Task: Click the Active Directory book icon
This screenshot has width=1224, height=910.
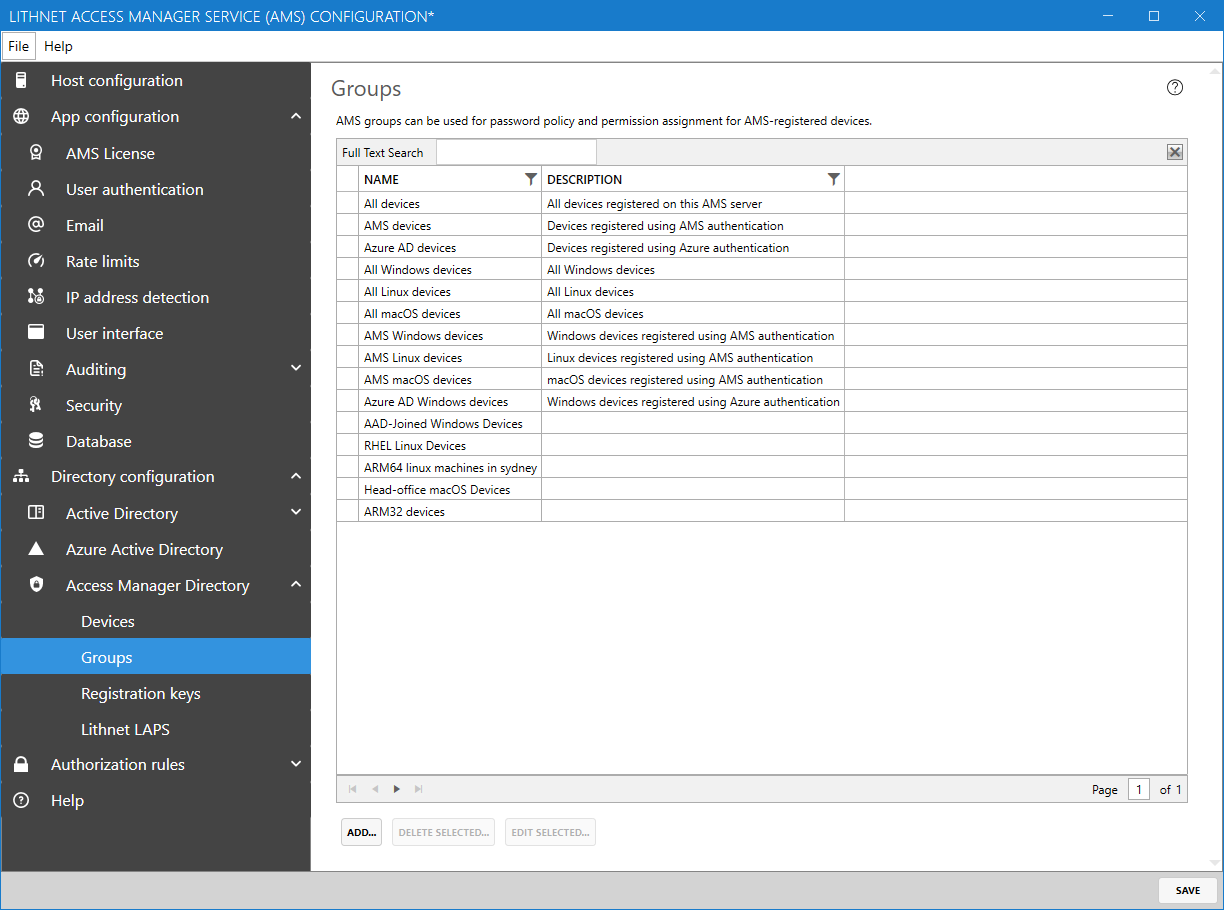Action: click(x=36, y=513)
